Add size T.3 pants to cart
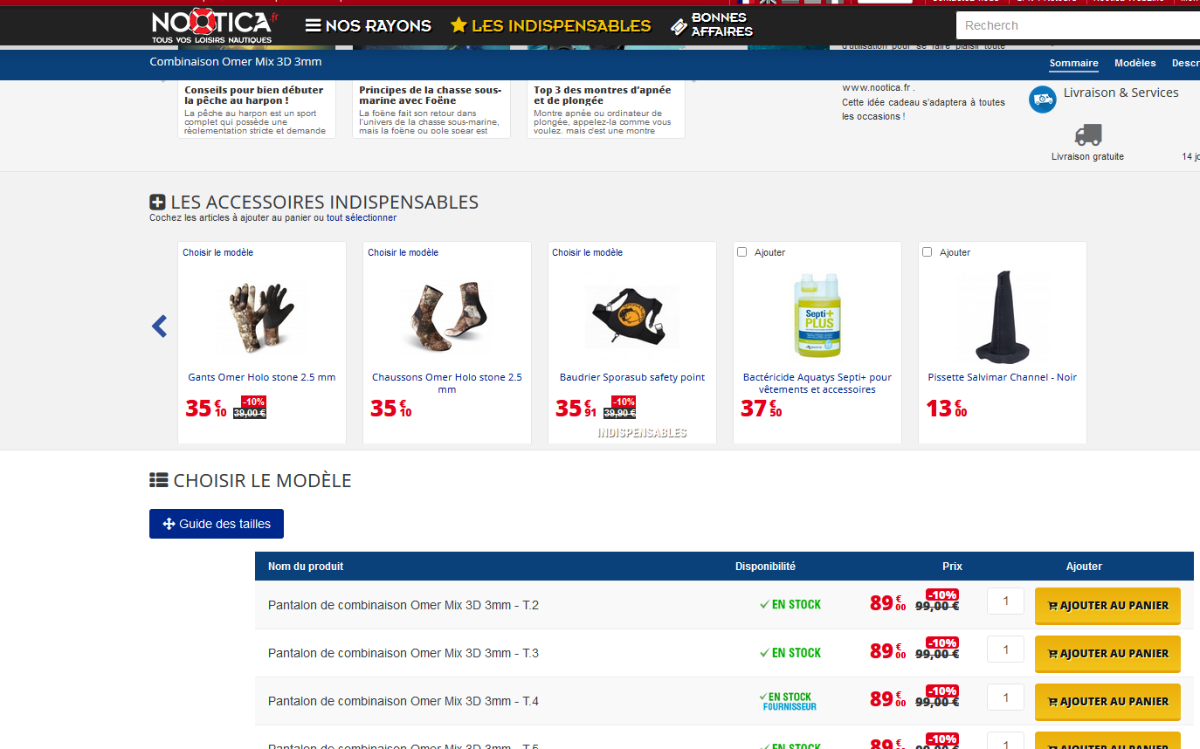1200x749 pixels. tap(1108, 654)
